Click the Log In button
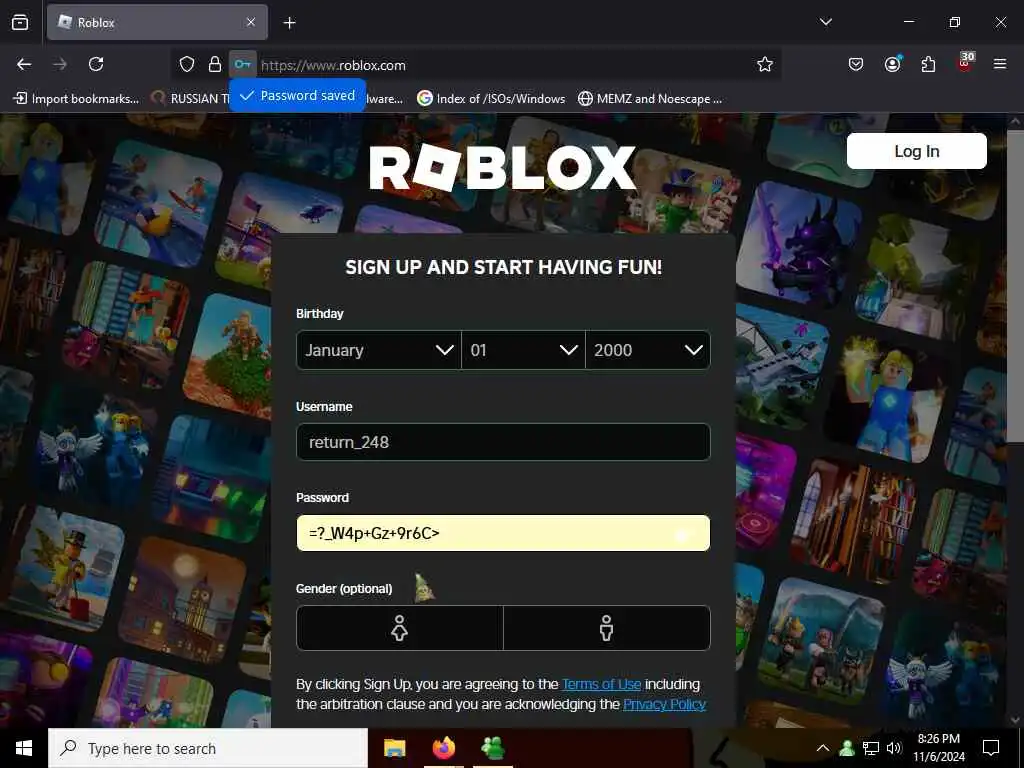Image resolution: width=1024 pixels, height=768 pixels. [x=916, y=152]
